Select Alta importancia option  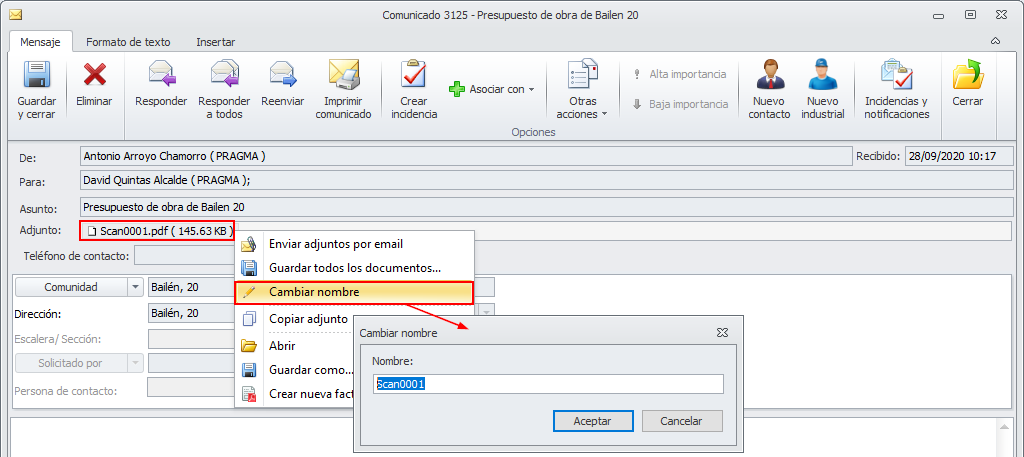click(x=680, y=74)
